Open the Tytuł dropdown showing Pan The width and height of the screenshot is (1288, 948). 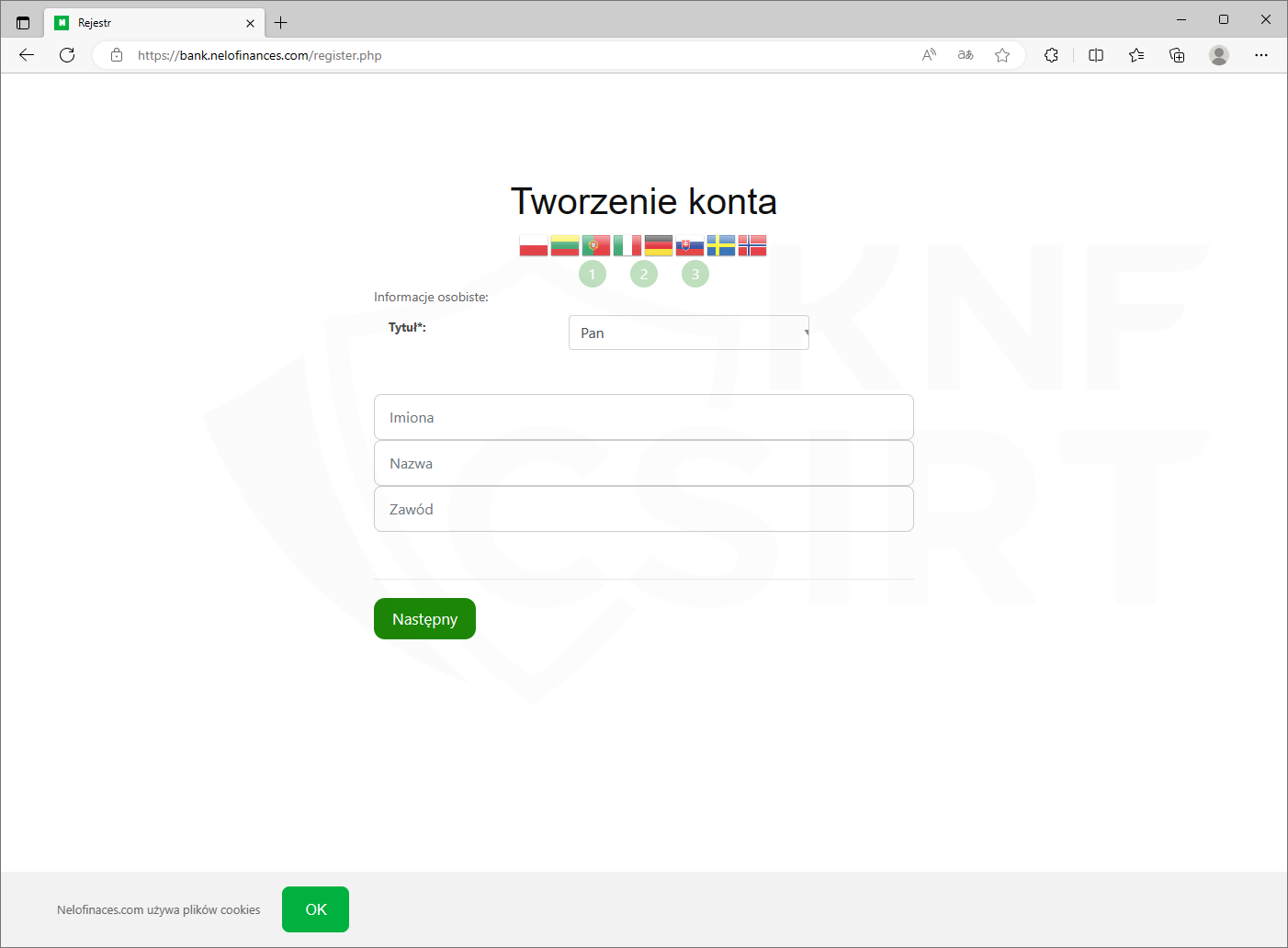[x=688, y=333]
